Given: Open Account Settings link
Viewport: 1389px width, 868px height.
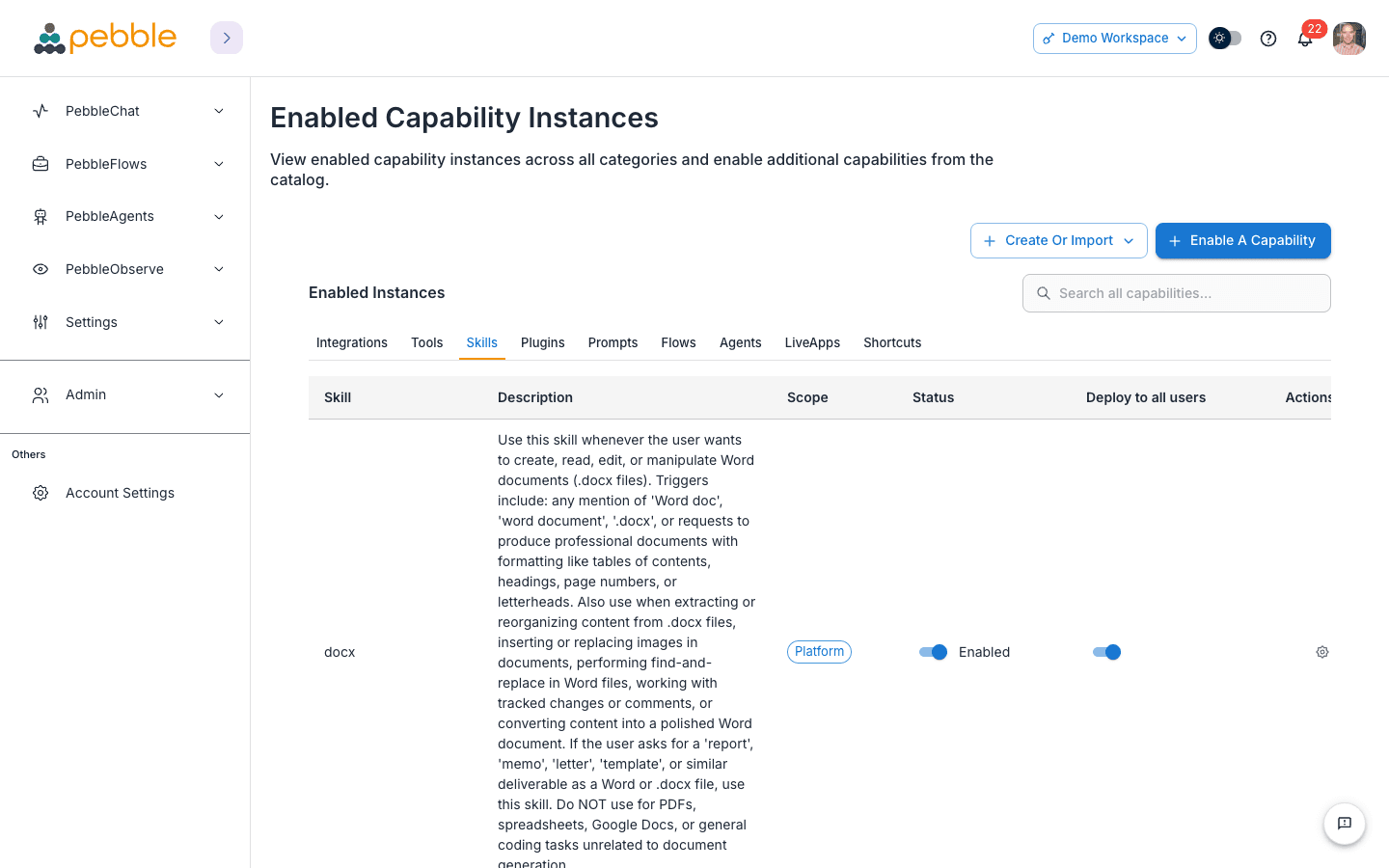Looking at the screenshot, I should point(120,493).
